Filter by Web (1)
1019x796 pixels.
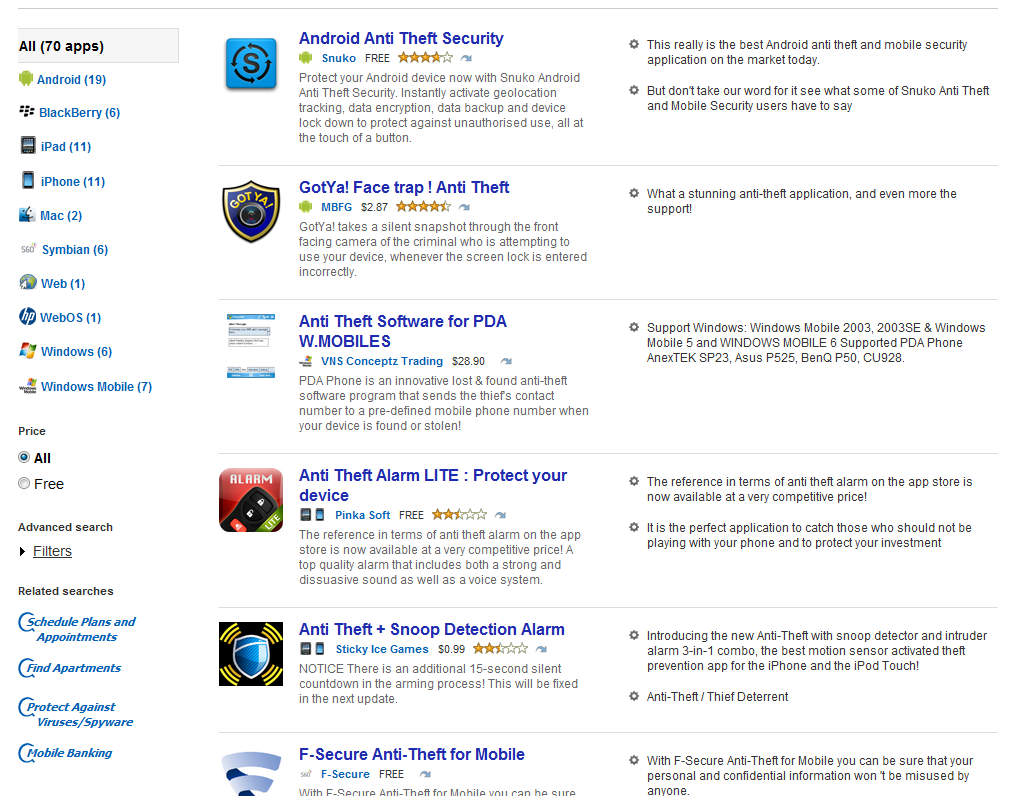coord(63,283)
